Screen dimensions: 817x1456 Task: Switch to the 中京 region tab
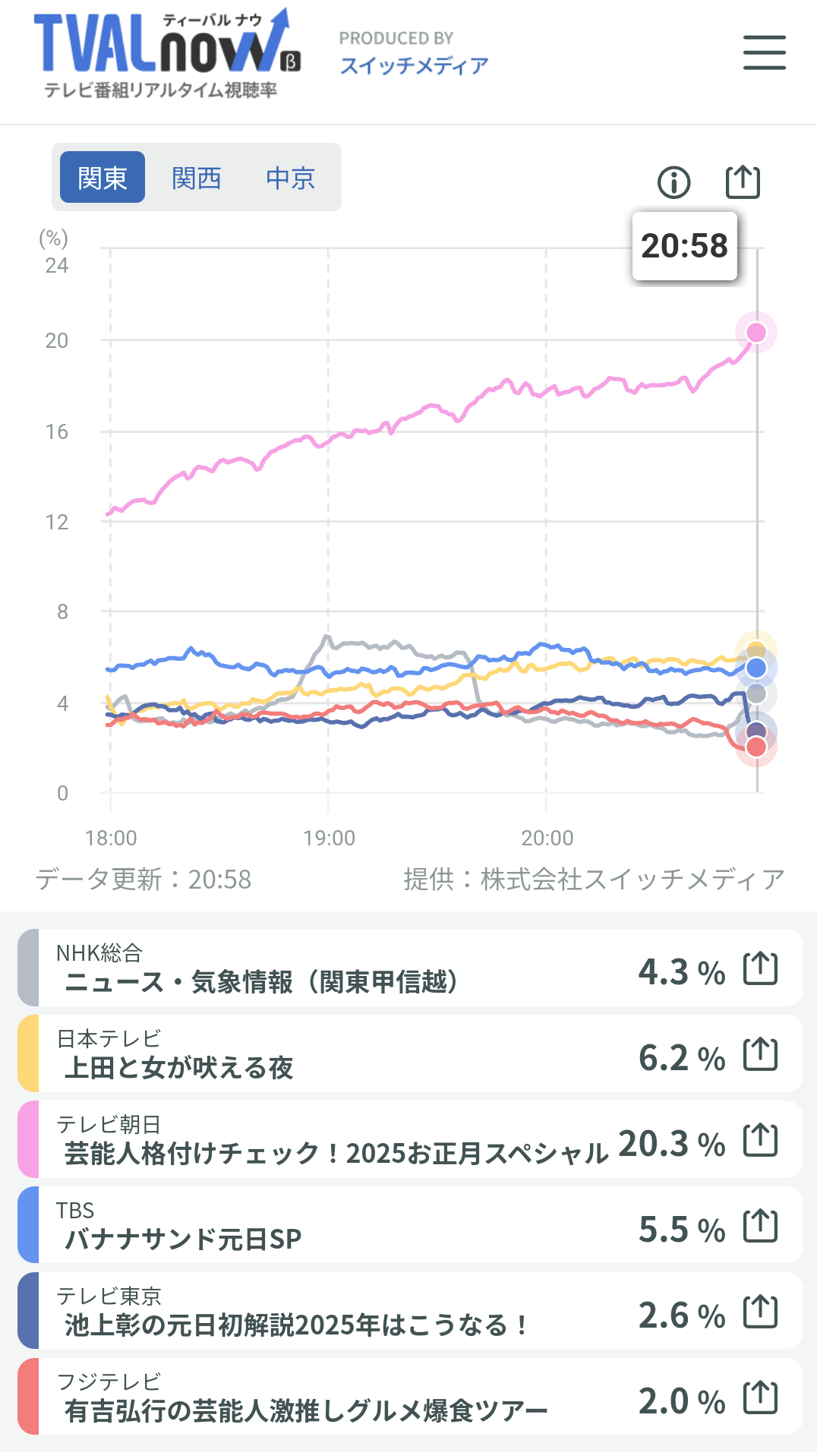290,178
